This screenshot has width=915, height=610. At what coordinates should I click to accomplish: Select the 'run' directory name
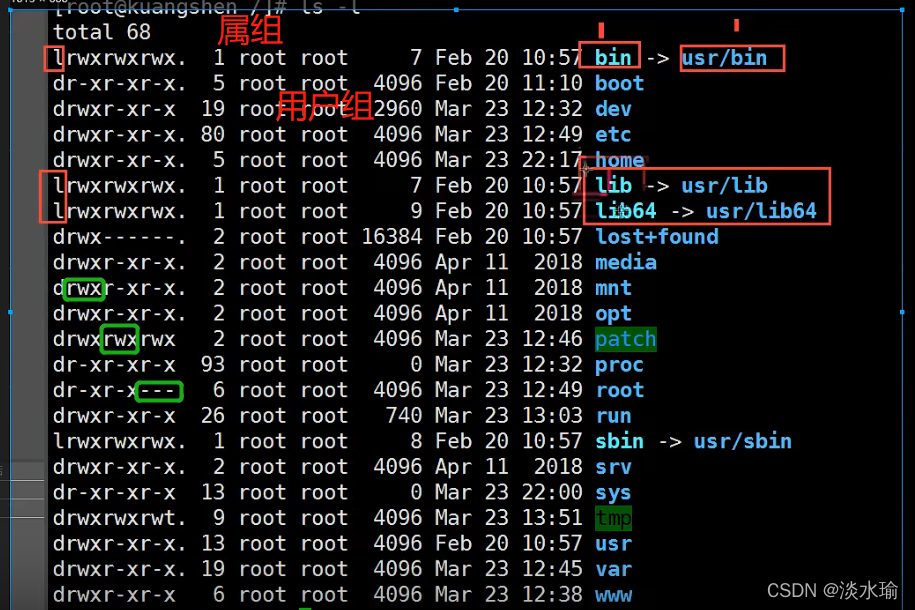[613, 416]
